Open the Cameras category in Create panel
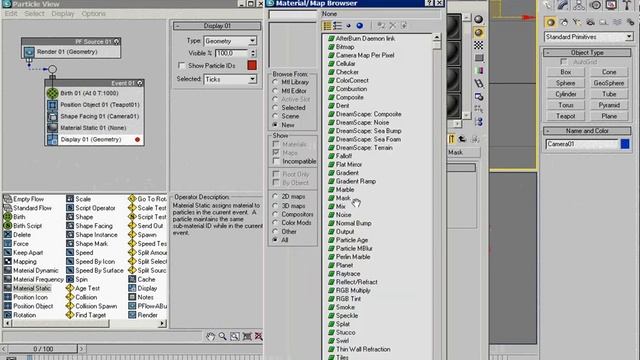 [x=591, y=22]
